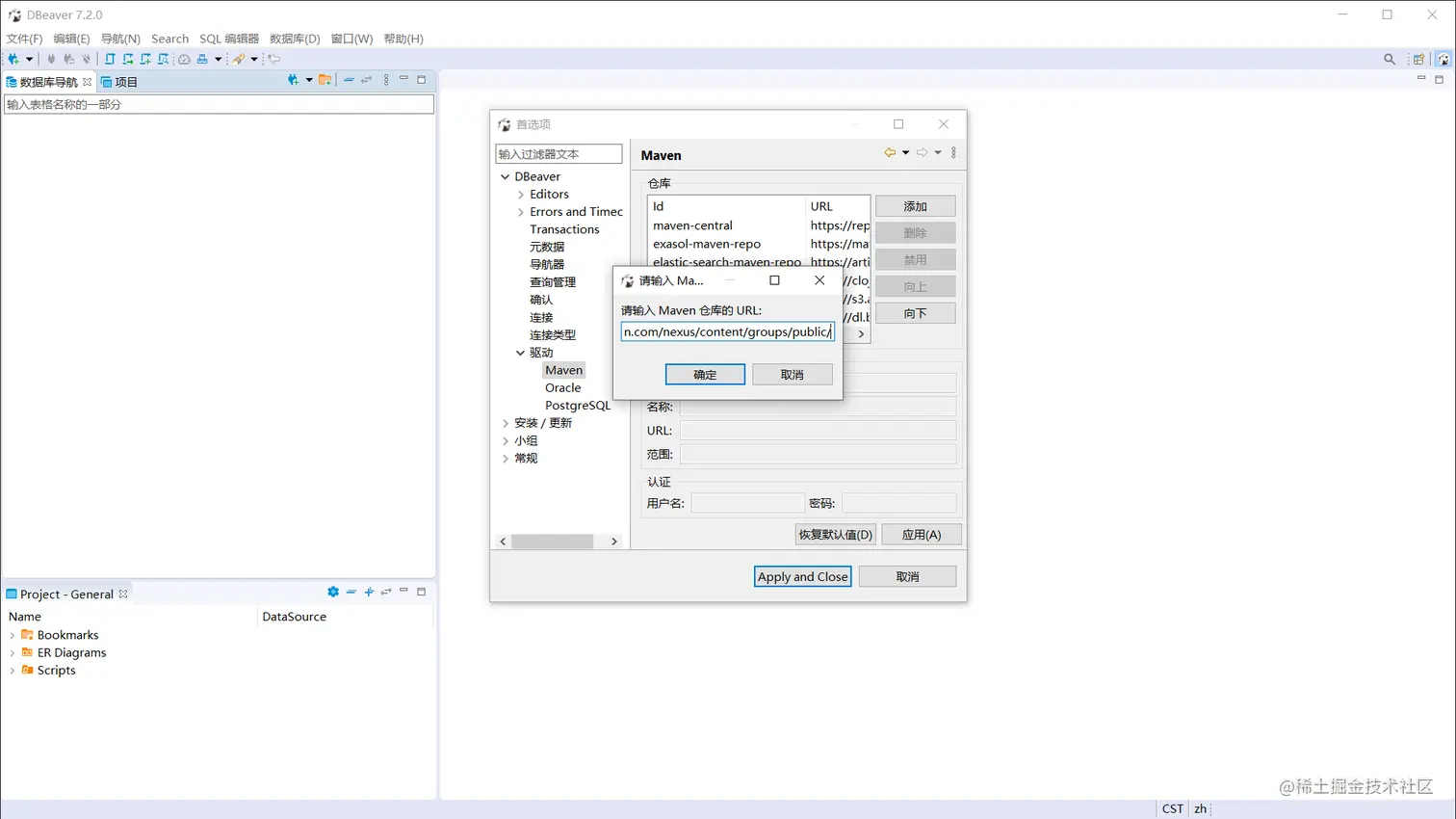The image size is (1456, 819).
Task: Click the DBeaver perspective icon at far right
Action: (x=1443, y=59)
